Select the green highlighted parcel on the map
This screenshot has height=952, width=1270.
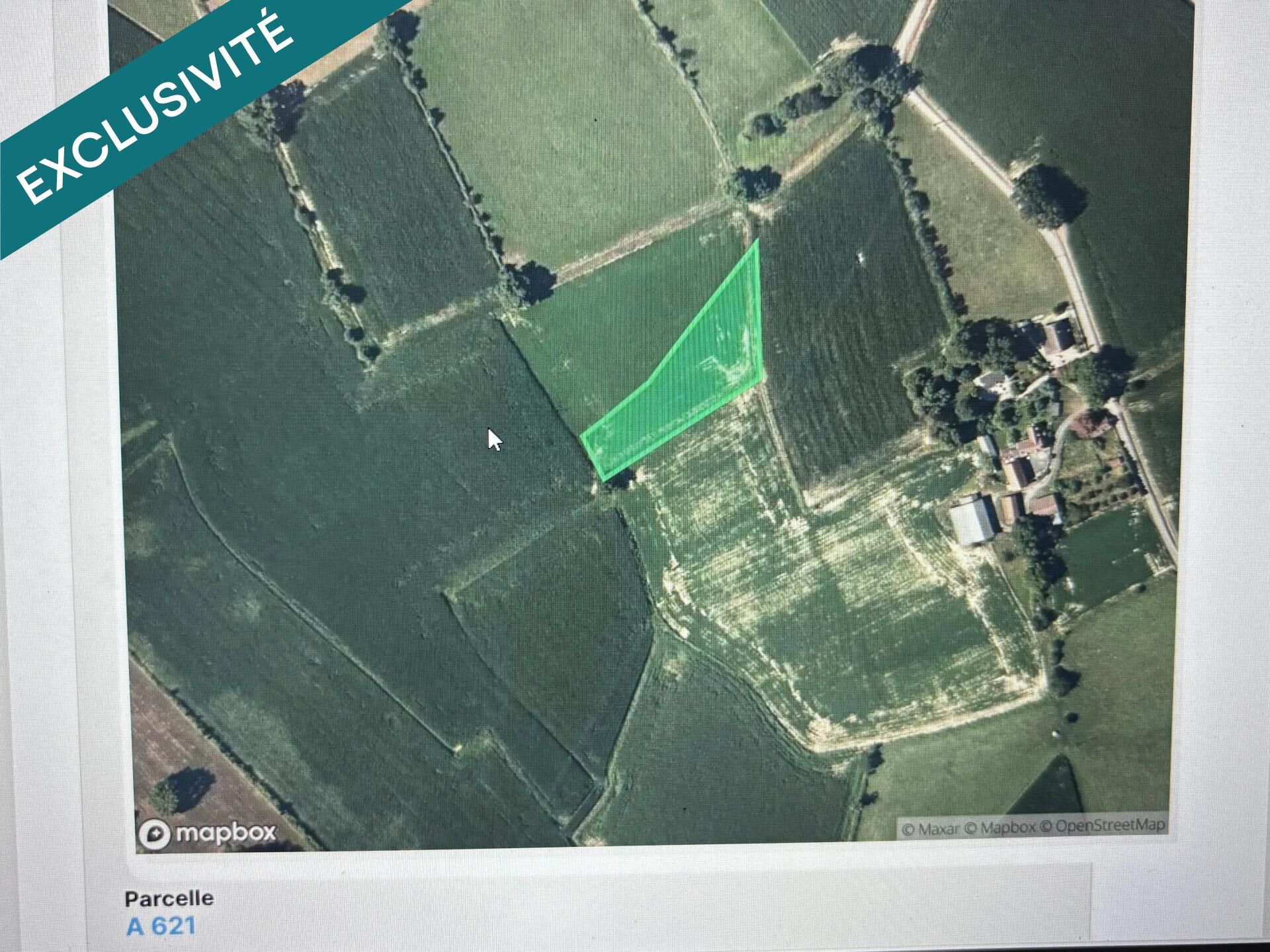(x=688, y=377)
